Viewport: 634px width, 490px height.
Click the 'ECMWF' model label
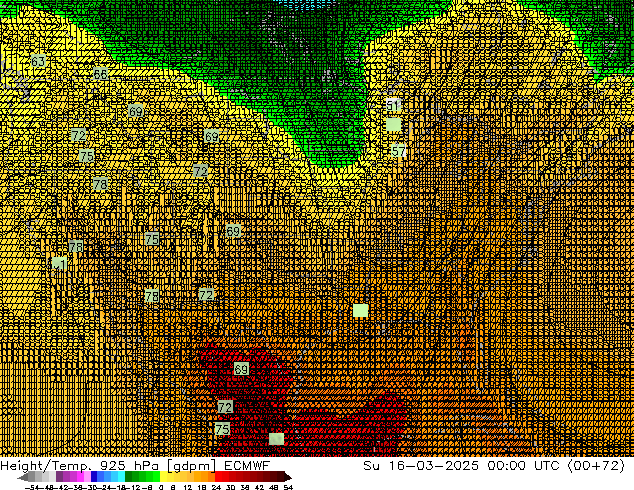pos(247,465)
